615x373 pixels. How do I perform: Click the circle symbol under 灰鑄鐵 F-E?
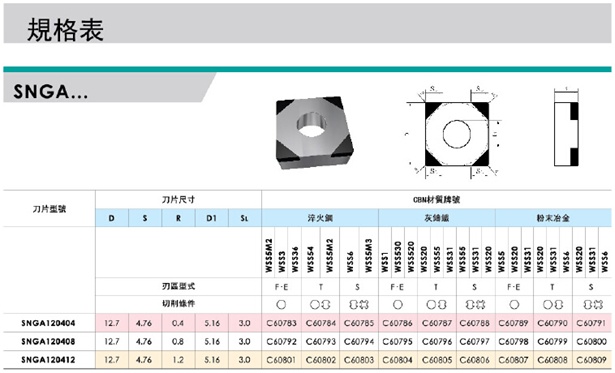tap(398, 305)
